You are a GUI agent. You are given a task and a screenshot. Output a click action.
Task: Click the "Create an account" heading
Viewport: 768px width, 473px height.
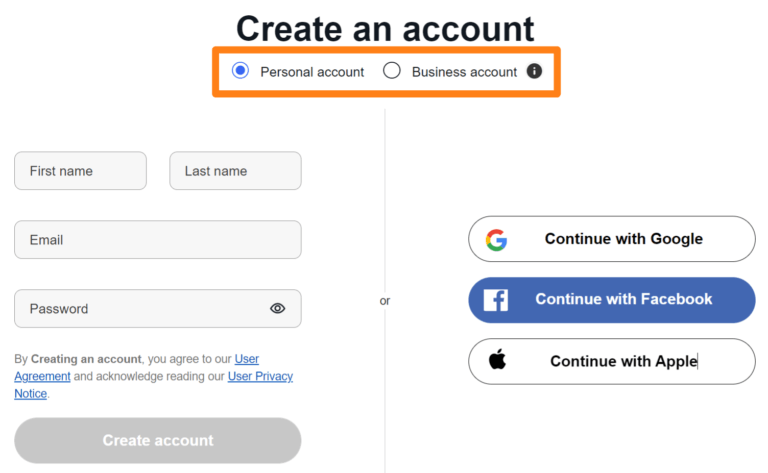pyautogui.click(x=385, y=29)
